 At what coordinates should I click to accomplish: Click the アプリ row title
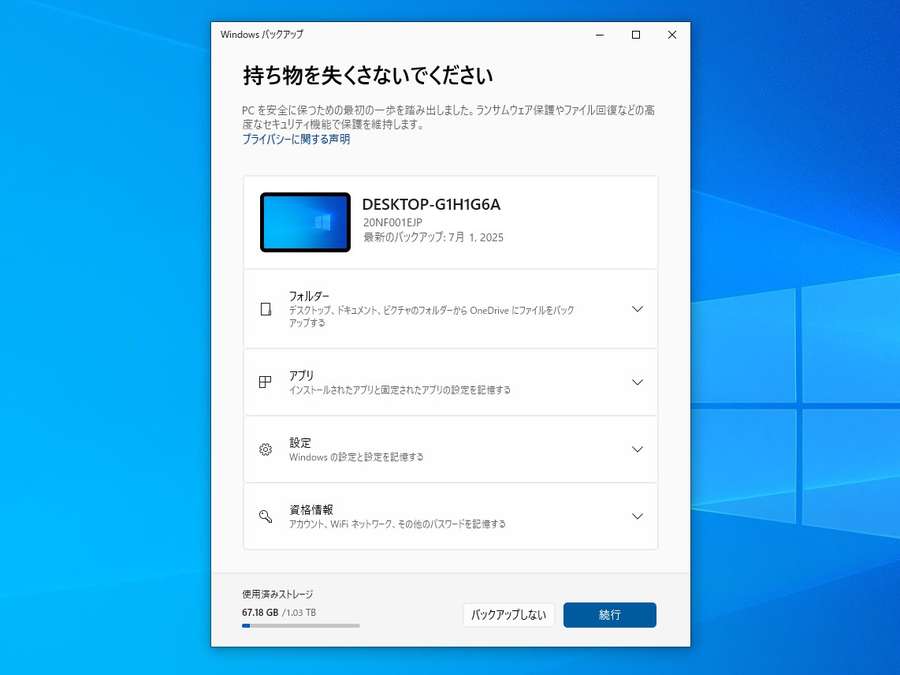tap(301, 375)
